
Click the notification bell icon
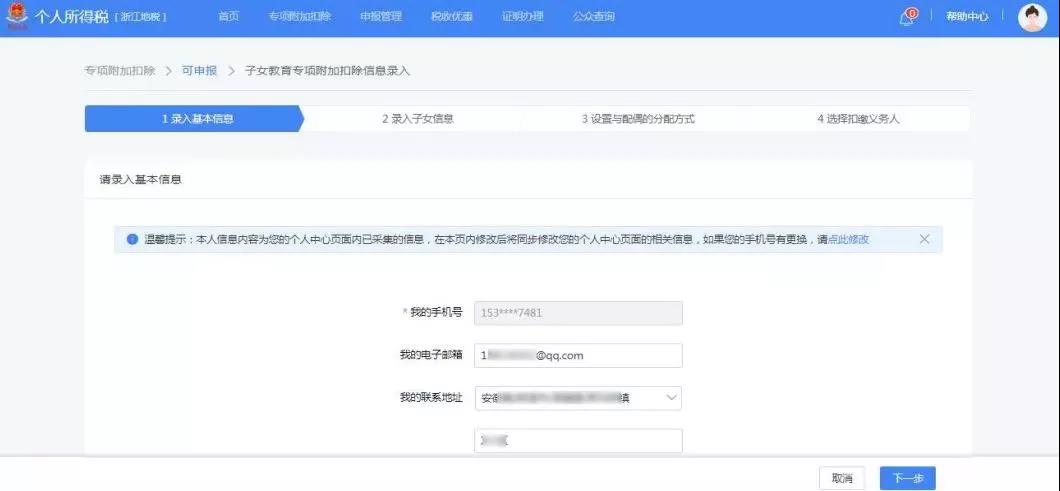tap(907, 17)
